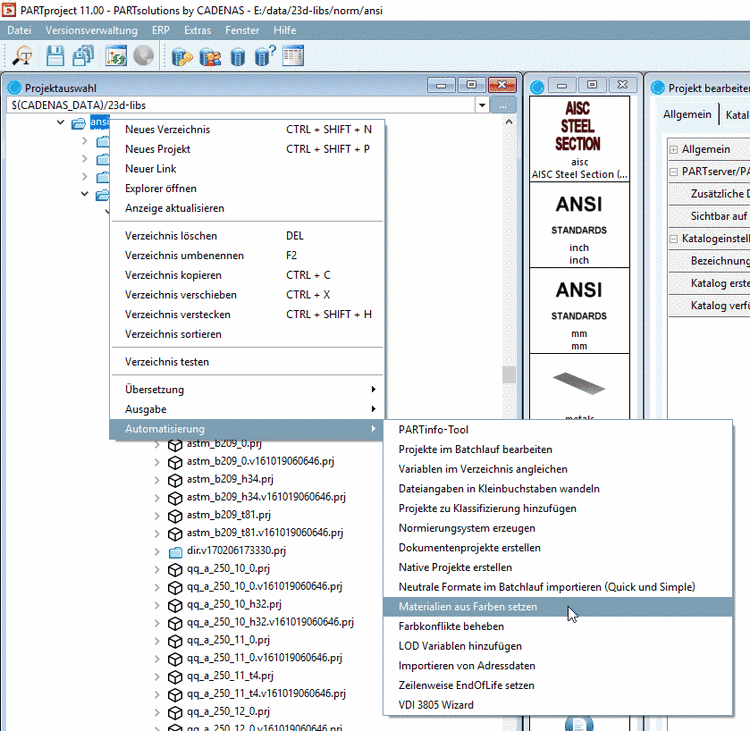The height and width of the screenshot is (731, 750).
Task: Expand the qq_a_250_10_0.prj tree row
Action: 157,569
